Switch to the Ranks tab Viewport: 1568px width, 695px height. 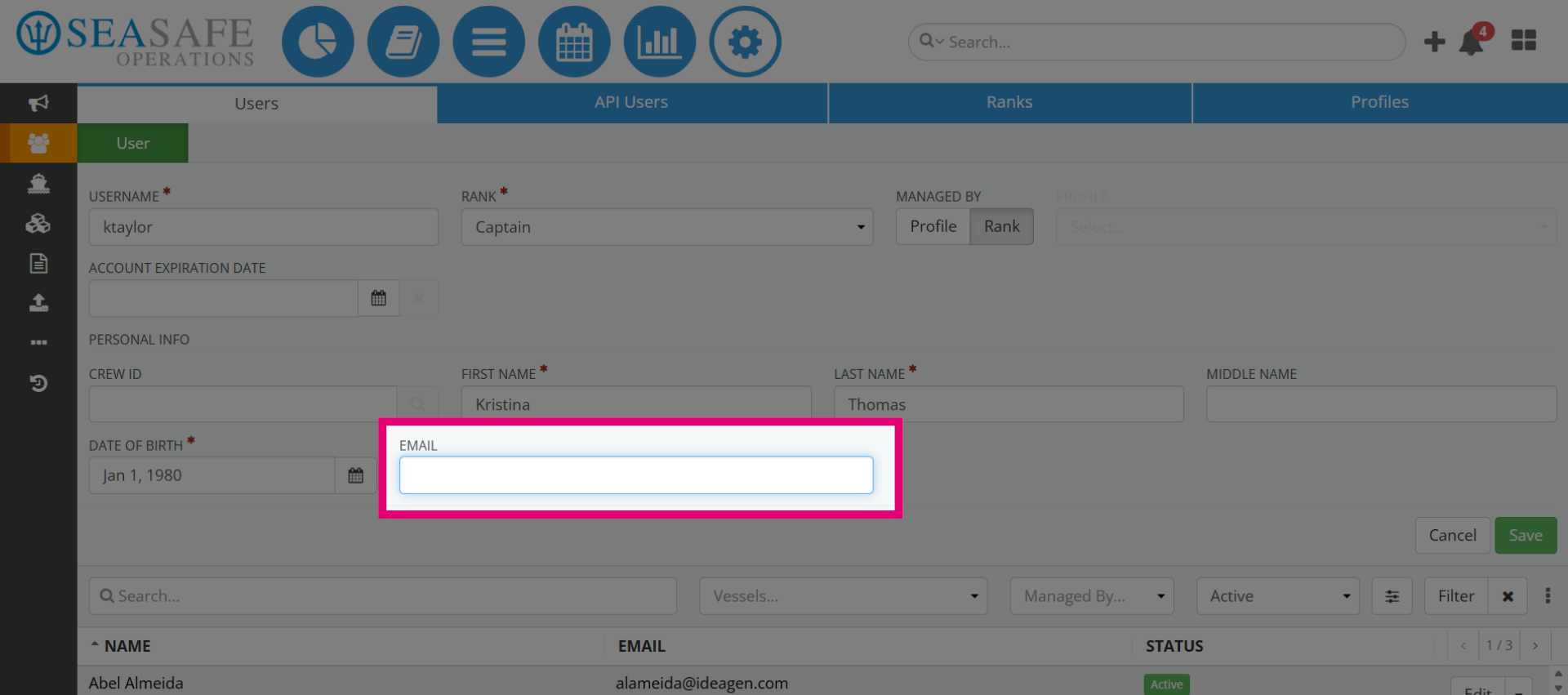[1010, 103]
